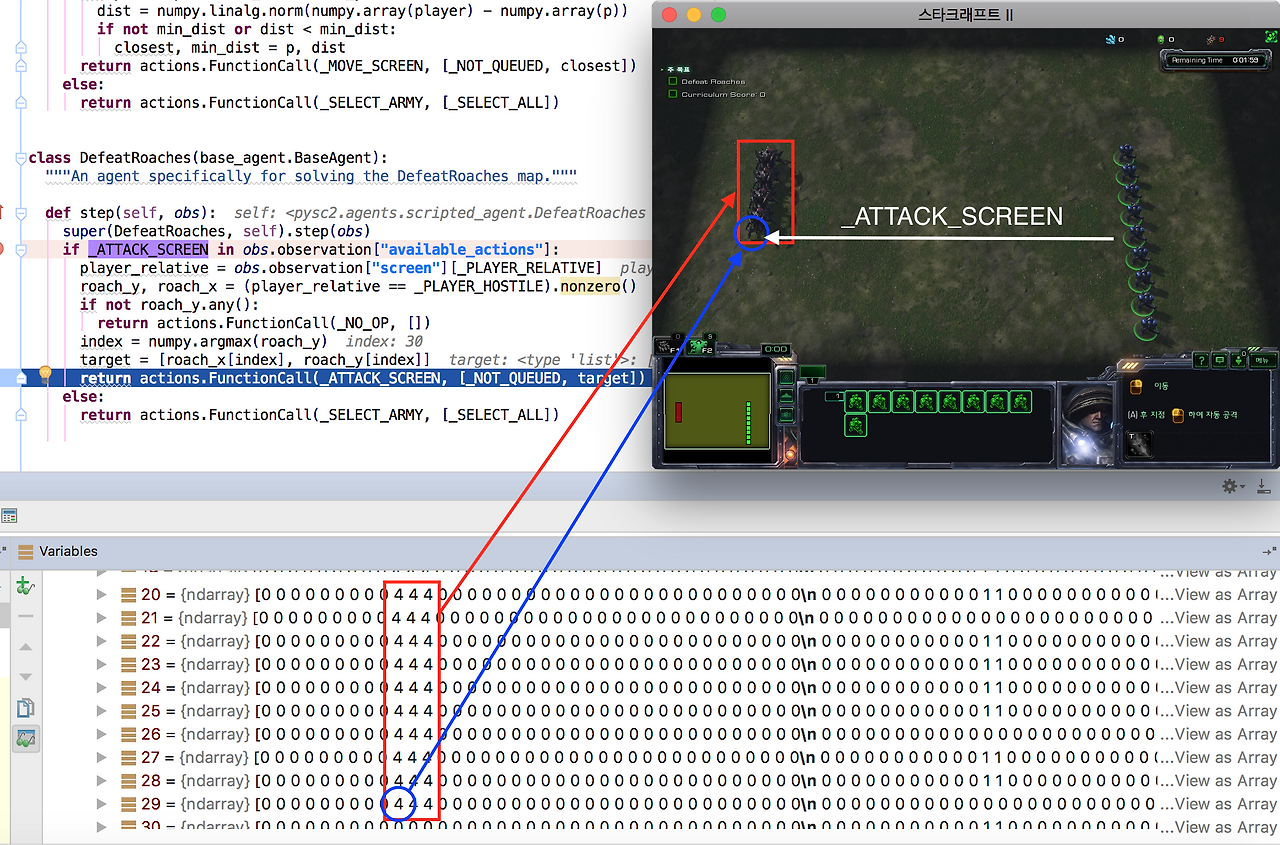Viewport: 1280px width, 845px height.
Task: Click the copy value icon in debugger sidebar
Action: tap(26, 708)
